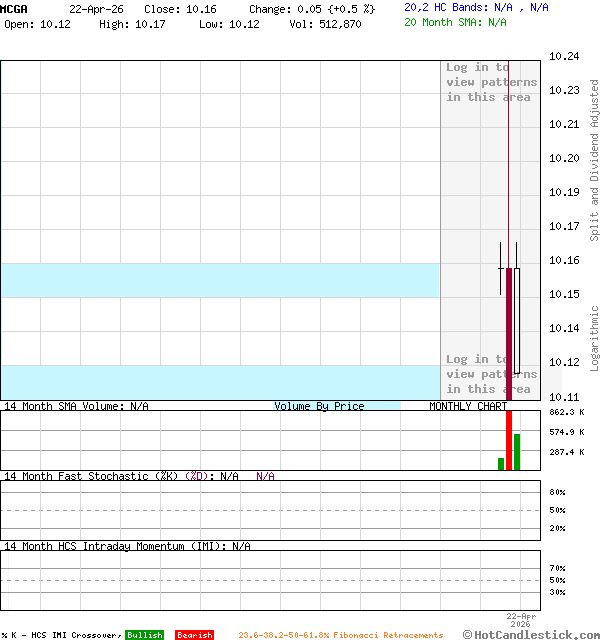
Task: Click the MCGA ticker symbol
Action: [x=14, y=9]
